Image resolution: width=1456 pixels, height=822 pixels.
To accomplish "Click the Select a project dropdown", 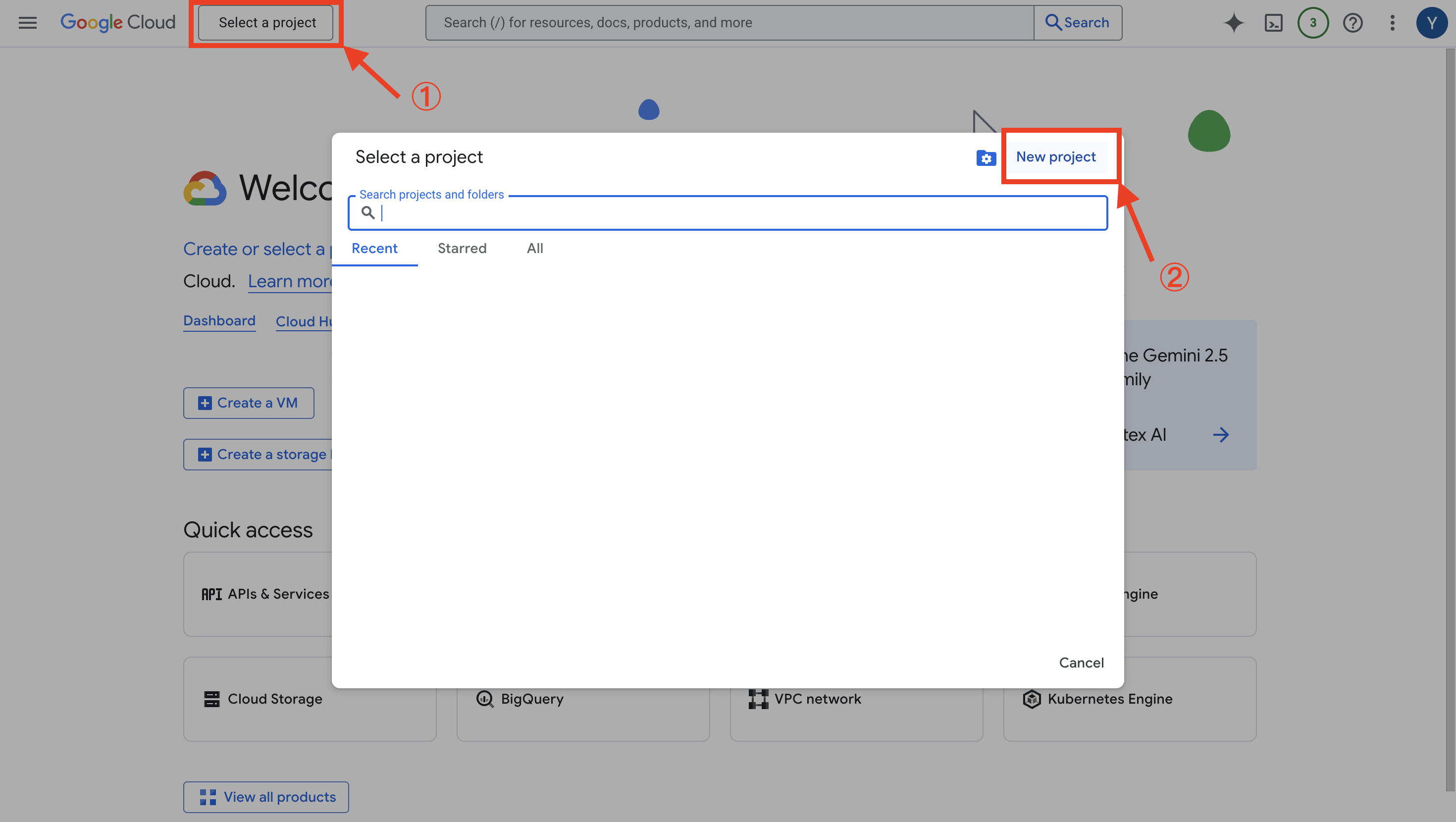I will coord(266,23).
